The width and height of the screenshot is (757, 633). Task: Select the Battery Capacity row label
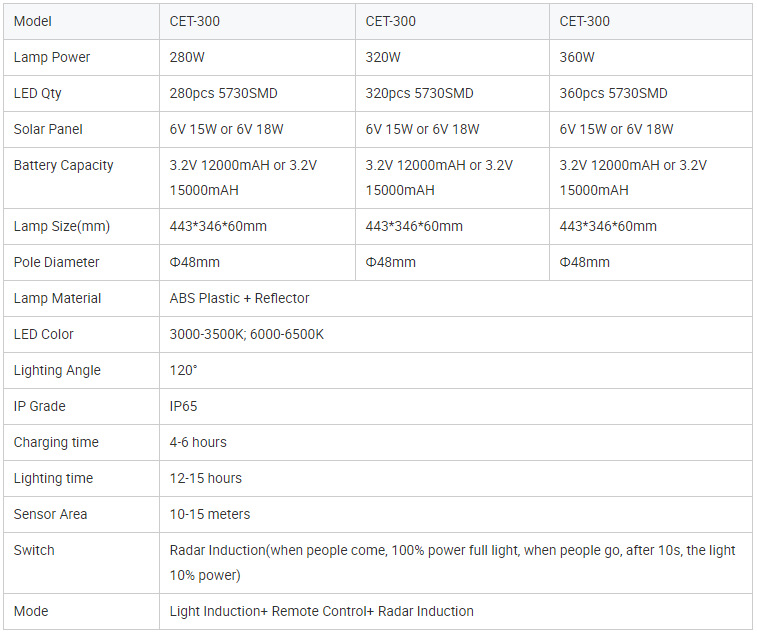click(x=63, y=166)
